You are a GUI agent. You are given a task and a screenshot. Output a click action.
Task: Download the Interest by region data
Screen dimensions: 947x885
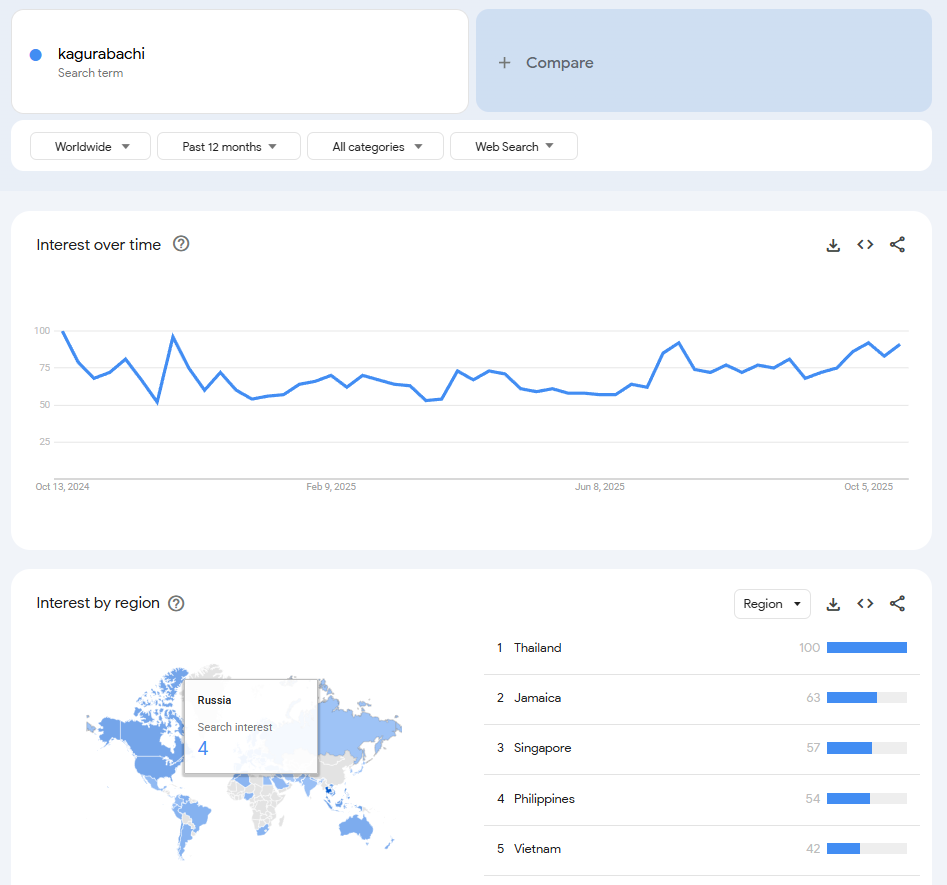pyautogui.click(x=833, y=604)
